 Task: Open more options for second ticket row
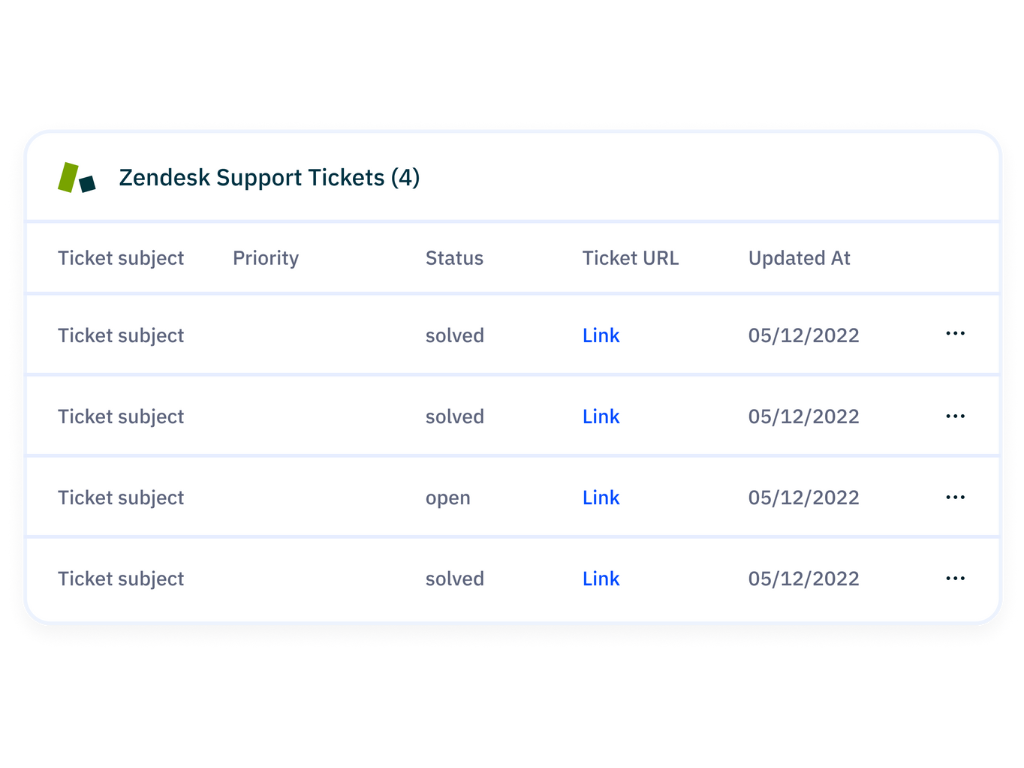tap(955, 416)
